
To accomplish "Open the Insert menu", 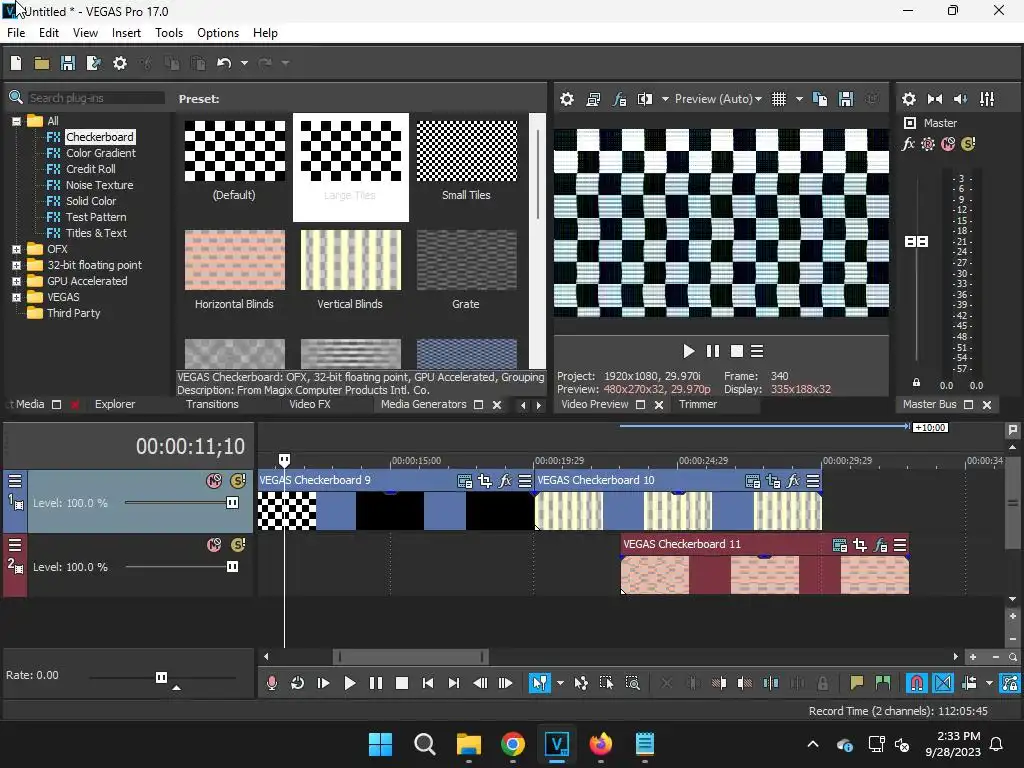I will pos(126,33).
